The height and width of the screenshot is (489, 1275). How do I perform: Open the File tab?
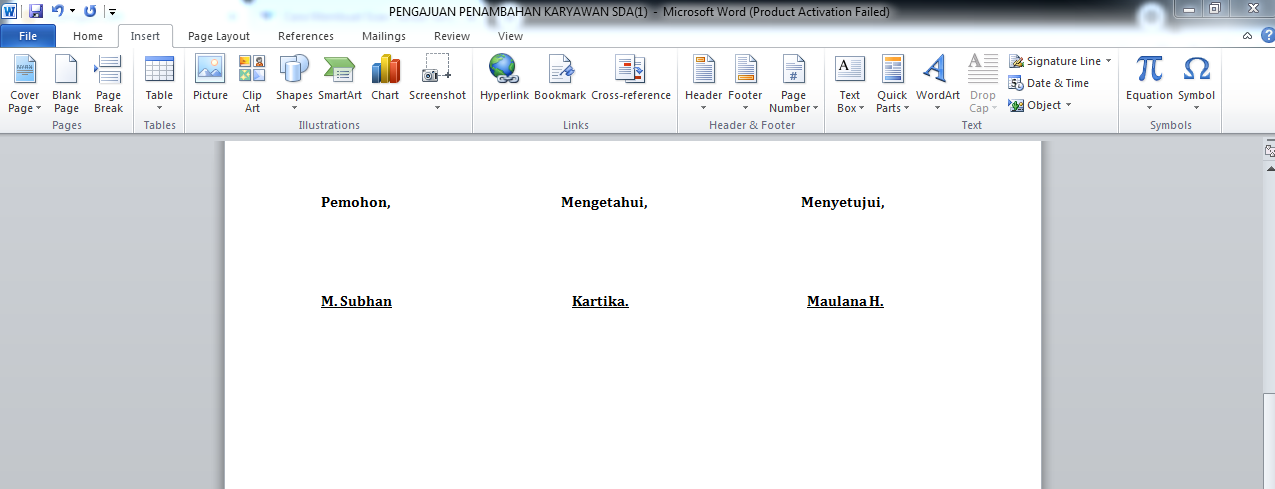point(28,36)
